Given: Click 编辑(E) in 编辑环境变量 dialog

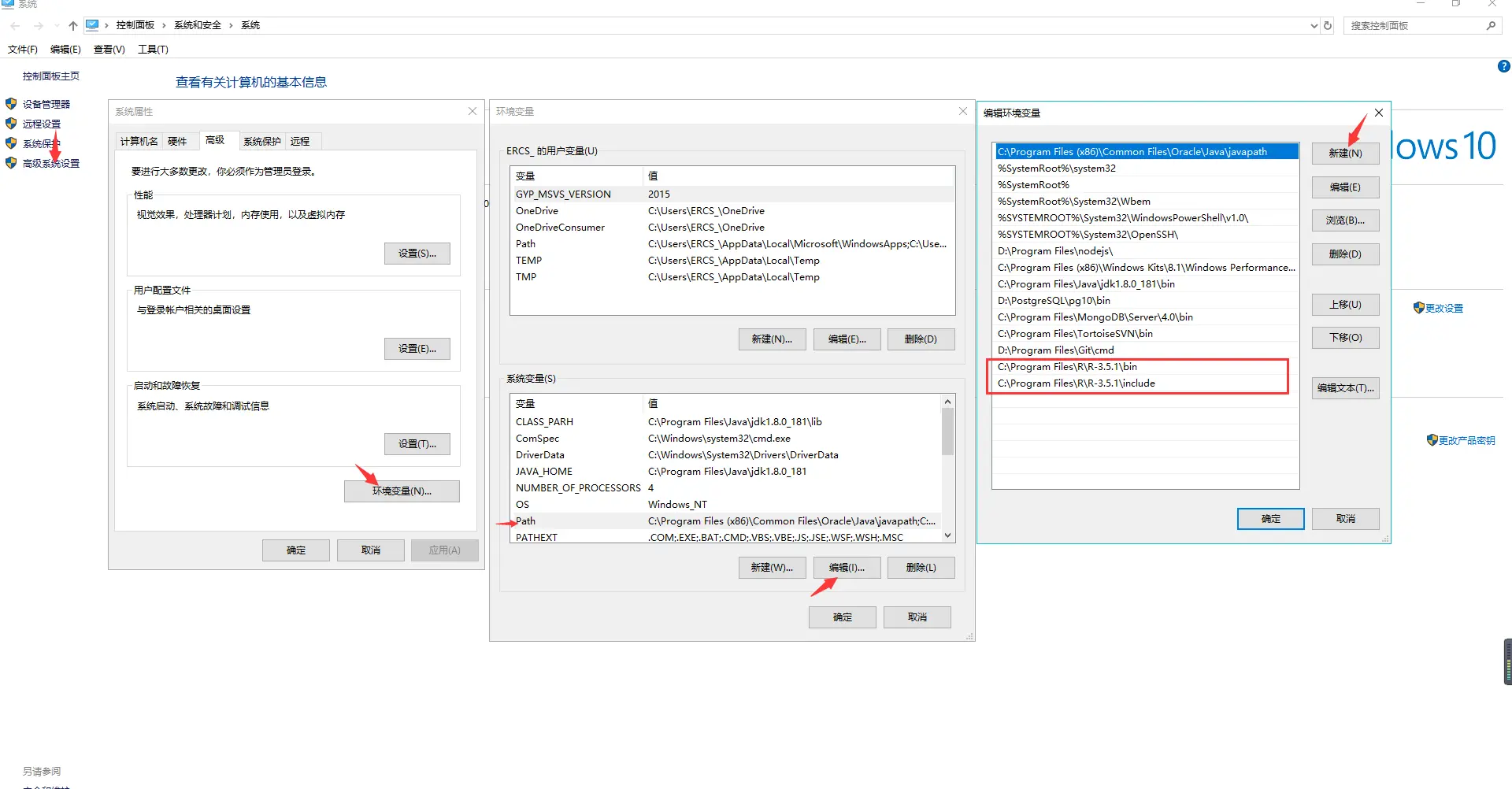Looking at the screenshot, I should click(1346, 187).
